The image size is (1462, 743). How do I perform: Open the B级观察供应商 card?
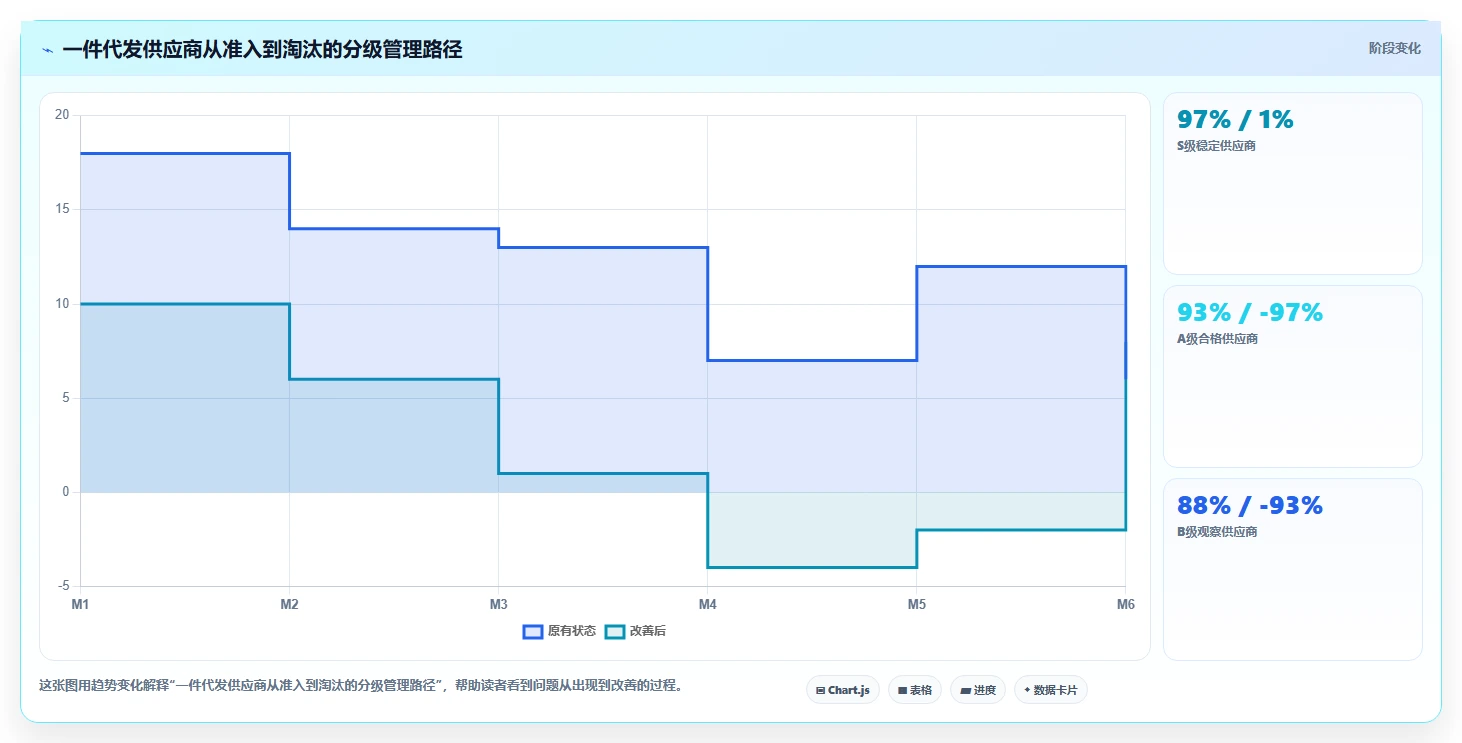click(1293, 569)
